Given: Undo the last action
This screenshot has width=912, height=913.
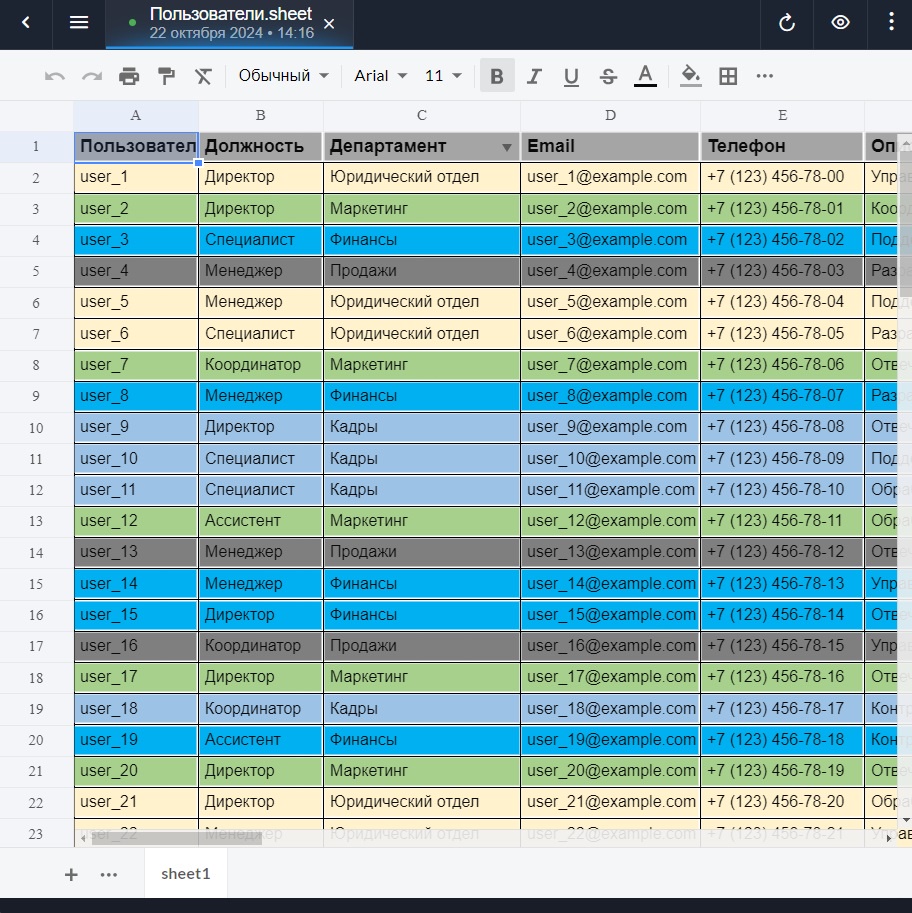Looking at the screenshot, I should (x=55, y=76).
